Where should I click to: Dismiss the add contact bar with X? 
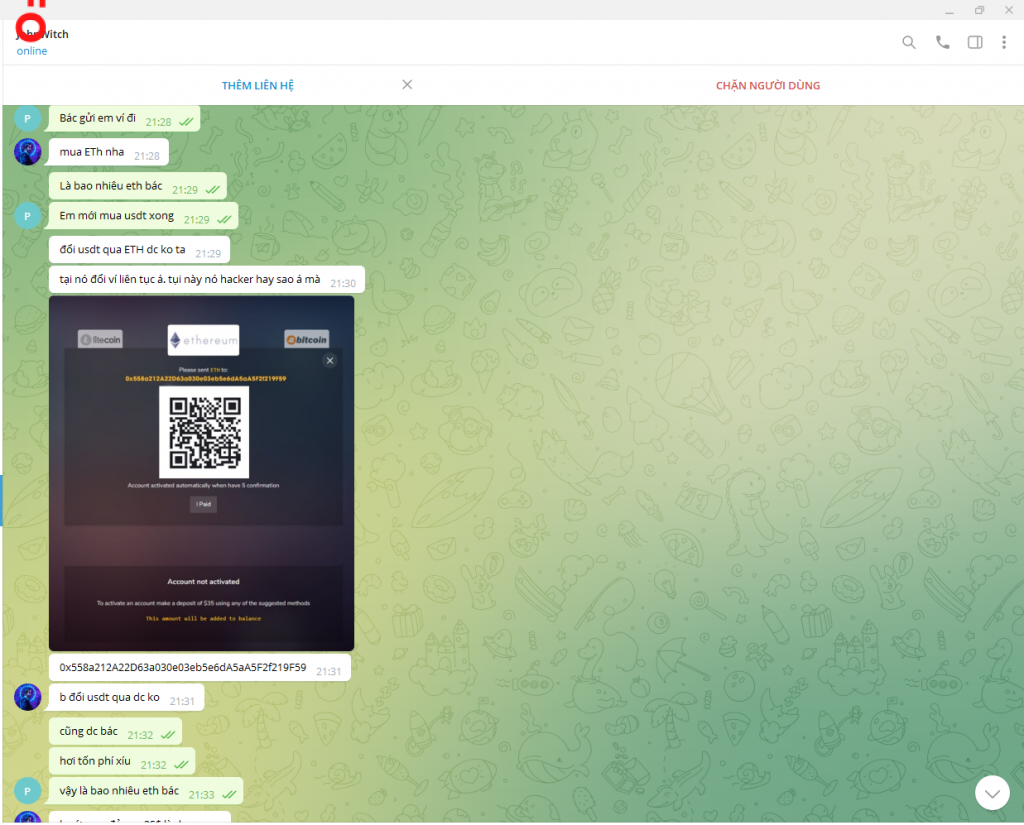[407, 85]
